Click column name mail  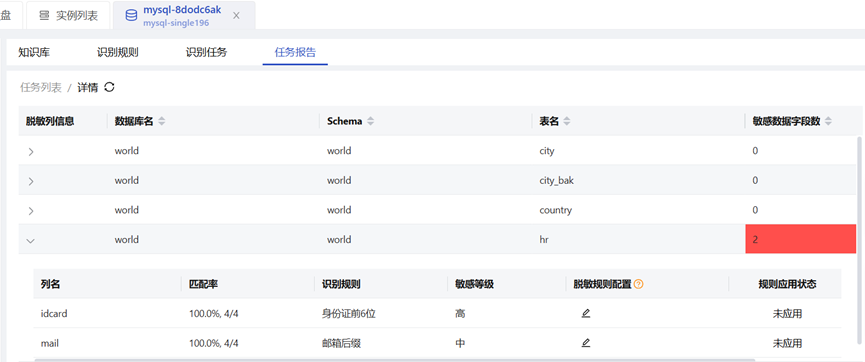[x=50, y=343]
